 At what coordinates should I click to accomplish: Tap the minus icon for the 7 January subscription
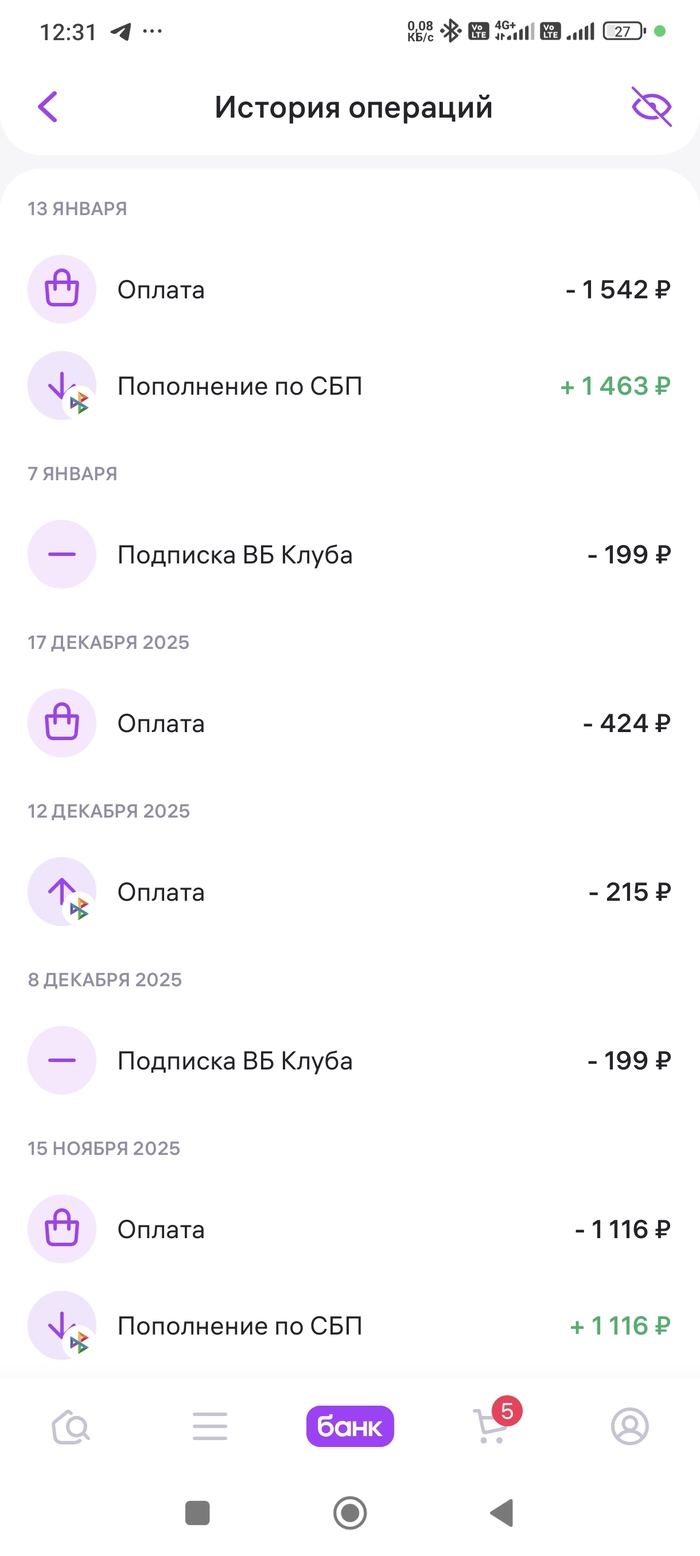coord(62,554)
